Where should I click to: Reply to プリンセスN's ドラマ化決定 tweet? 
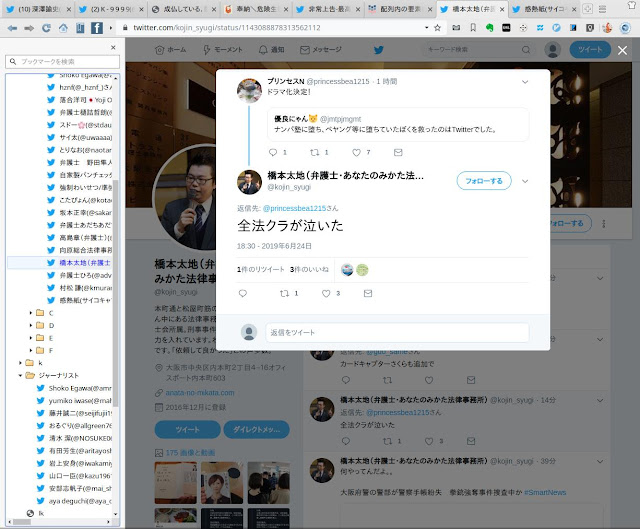[x=273, y=152]
